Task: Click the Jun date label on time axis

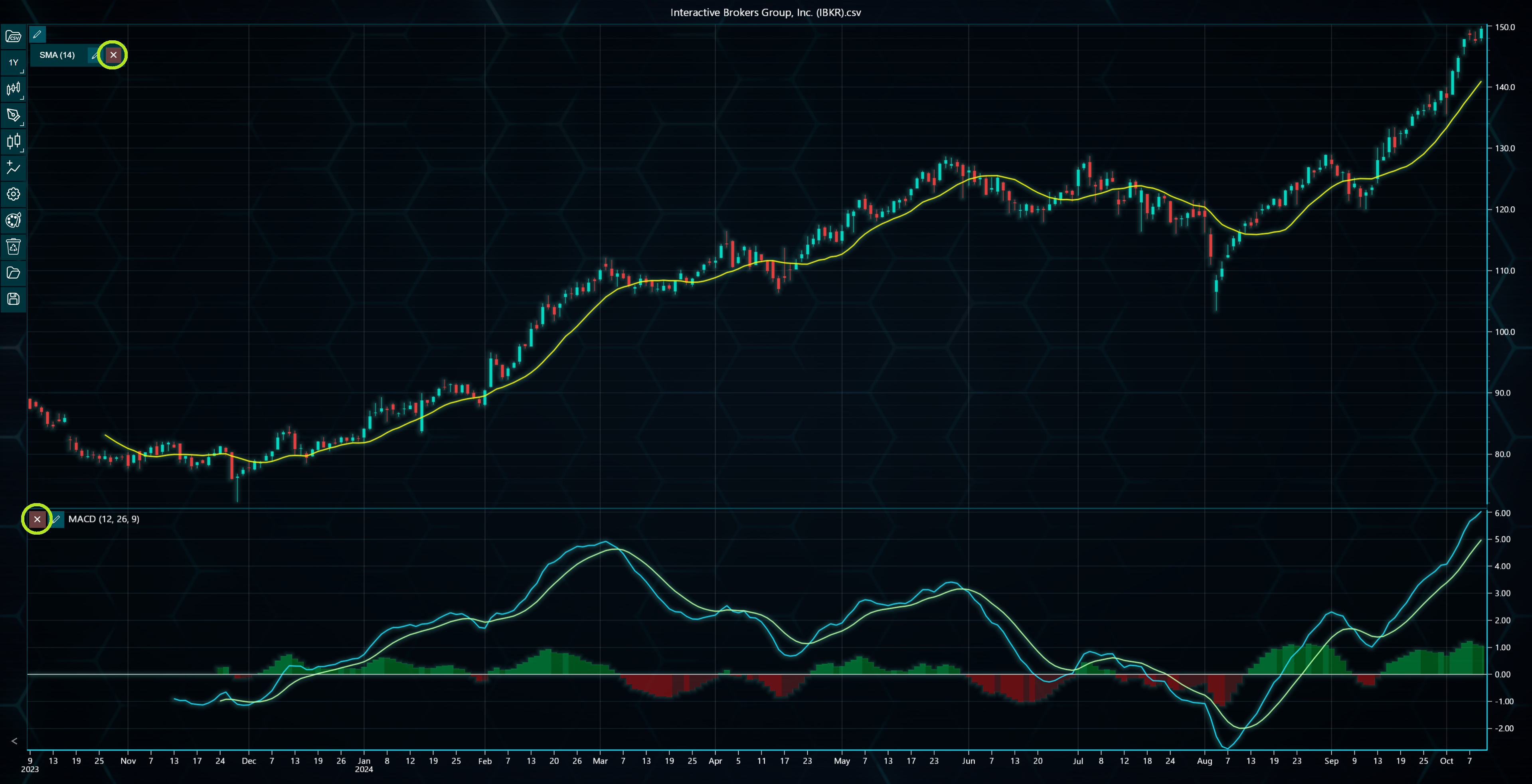Action: 969,761
